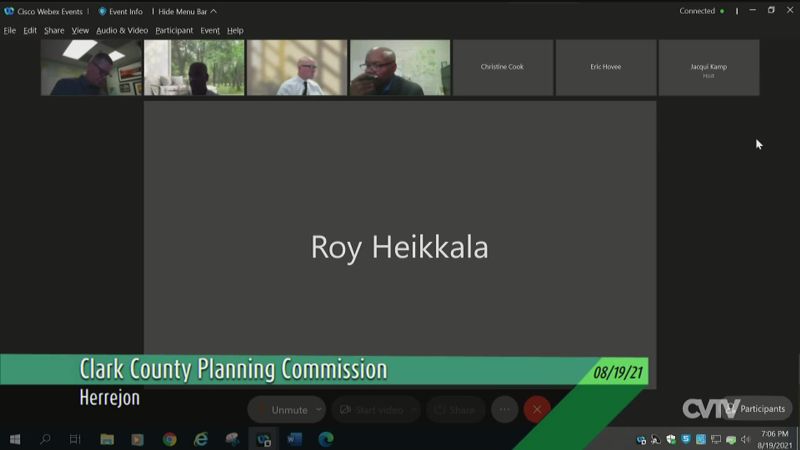Collapse the menu with Hide Menu Bar
Viewport: 800px width, 450px height.
186,11
